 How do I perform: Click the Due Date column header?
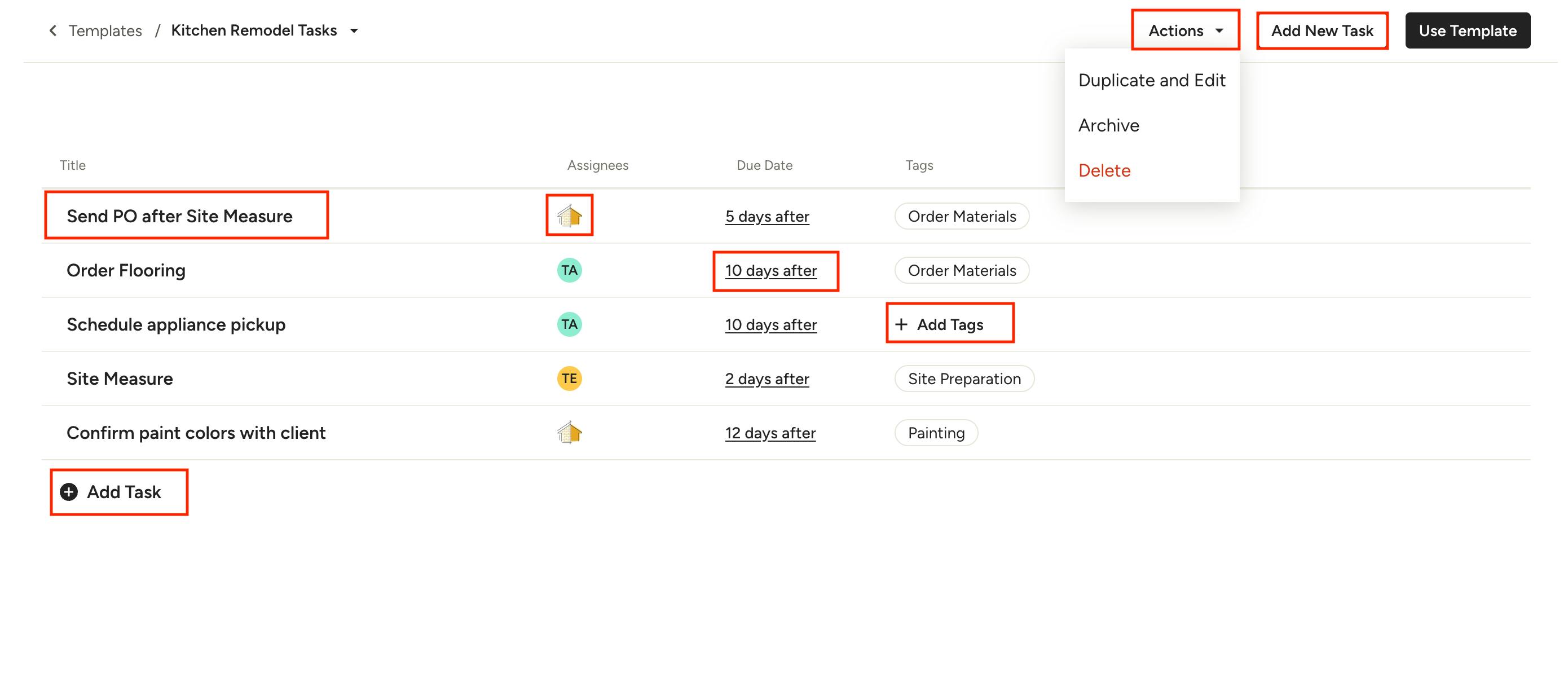[764, 165]
